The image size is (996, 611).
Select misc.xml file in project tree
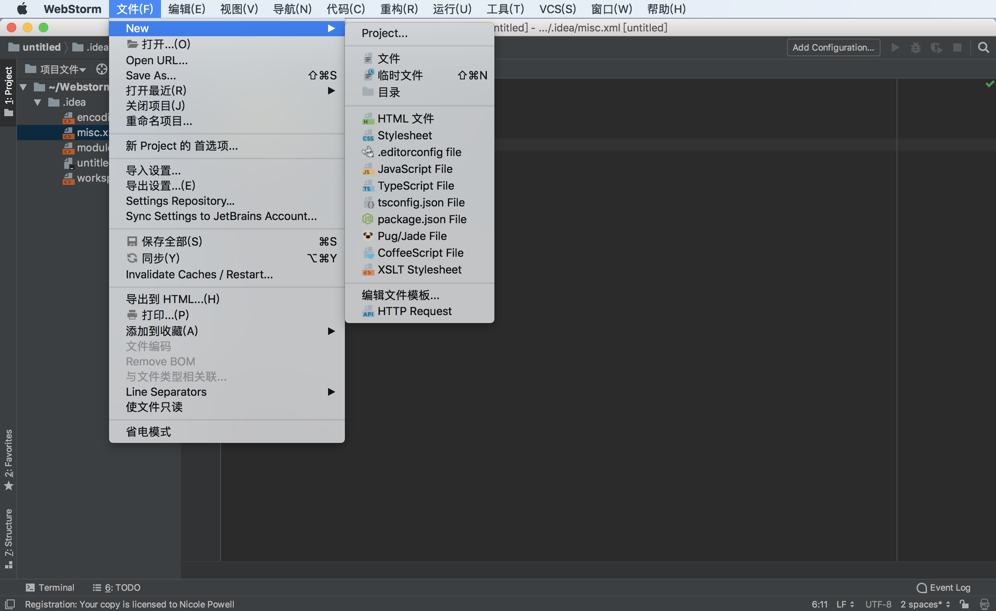coord(63,133)
